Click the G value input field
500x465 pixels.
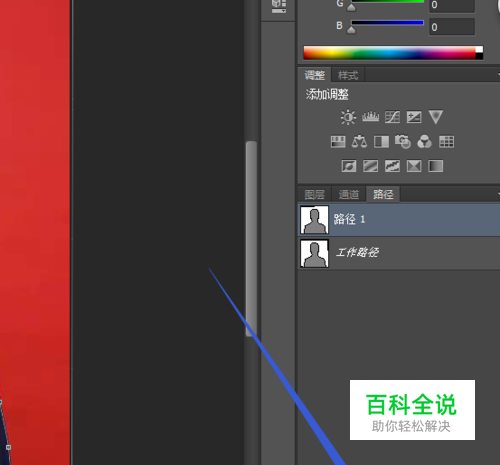pos(452,6)
